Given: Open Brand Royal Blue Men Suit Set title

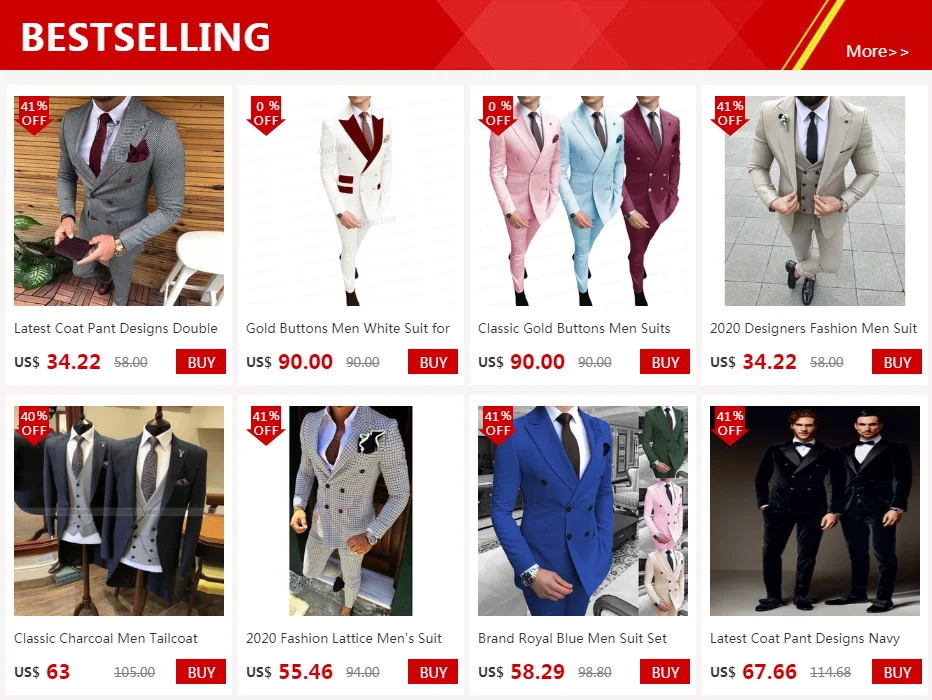Looking at the screenshot, I should coord(572,638).
